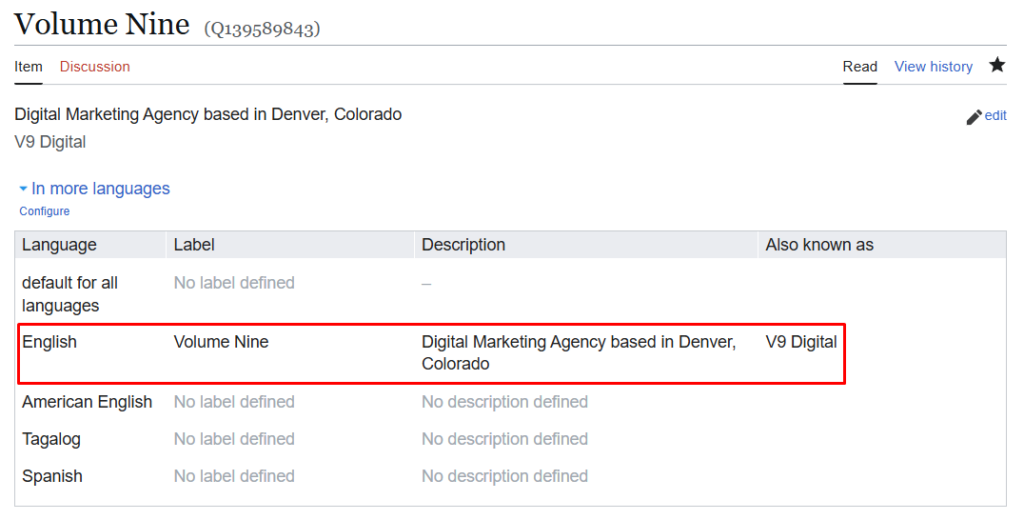1024x520 pixels.
Task: Click Spanish row's No description defined
Action: point(504,476)
